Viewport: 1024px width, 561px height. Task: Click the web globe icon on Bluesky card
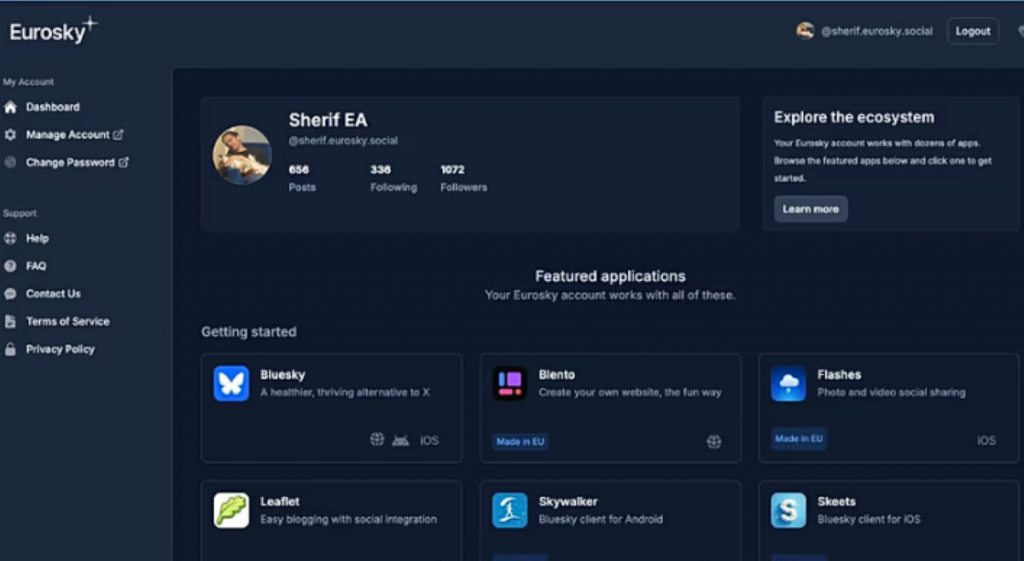(377, 440)
